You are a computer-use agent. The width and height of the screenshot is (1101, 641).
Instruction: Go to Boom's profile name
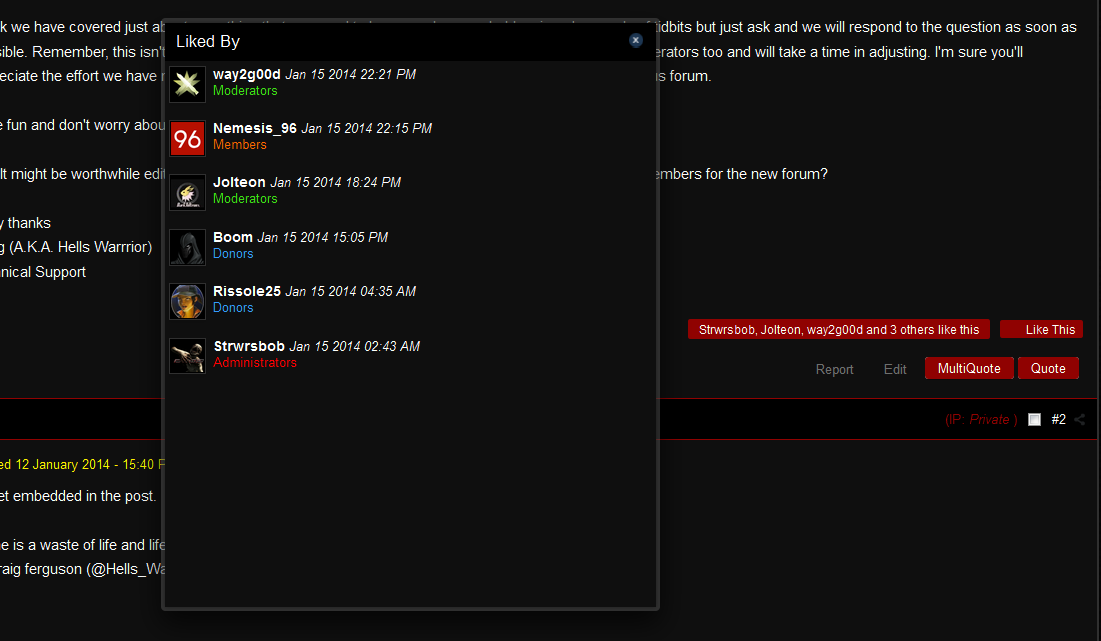[x=232, y=237]
